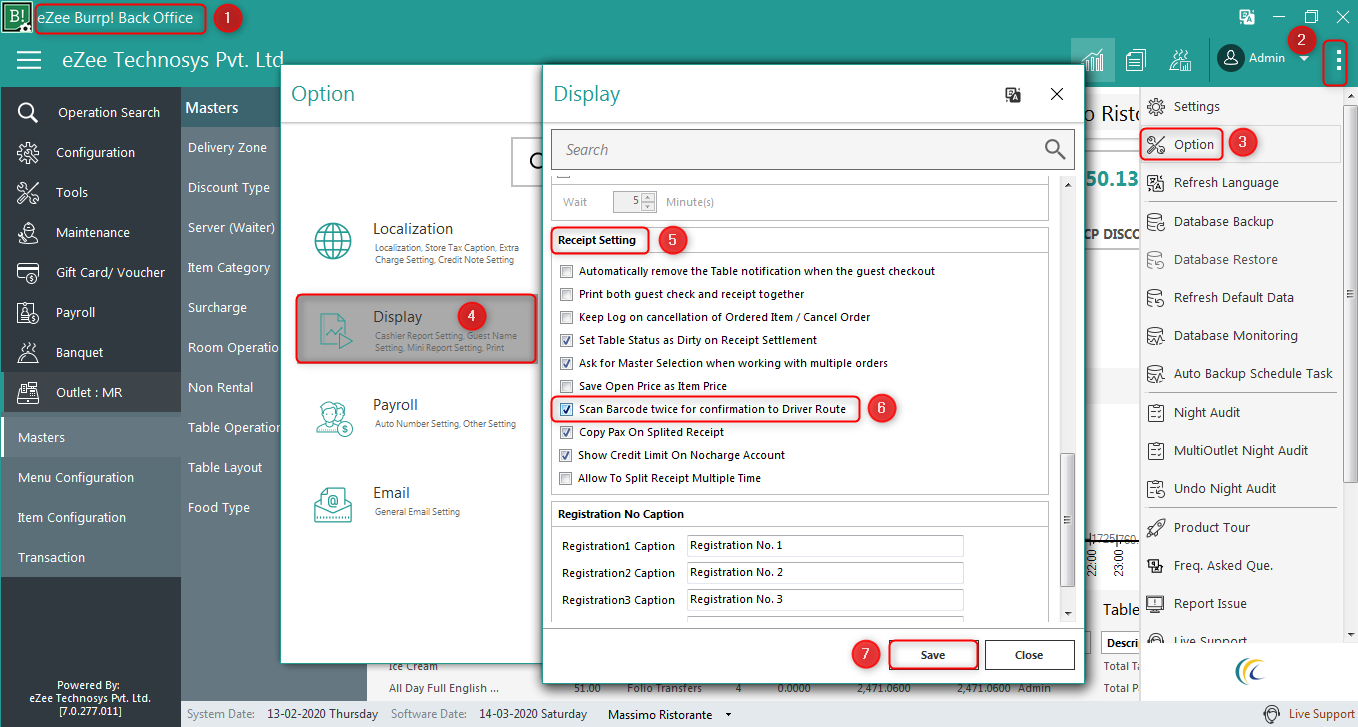The height and width of the screenshot is (727, 1358).
Task: Click the Configuration gear icon in sidebar
Action: coord(28,152)
